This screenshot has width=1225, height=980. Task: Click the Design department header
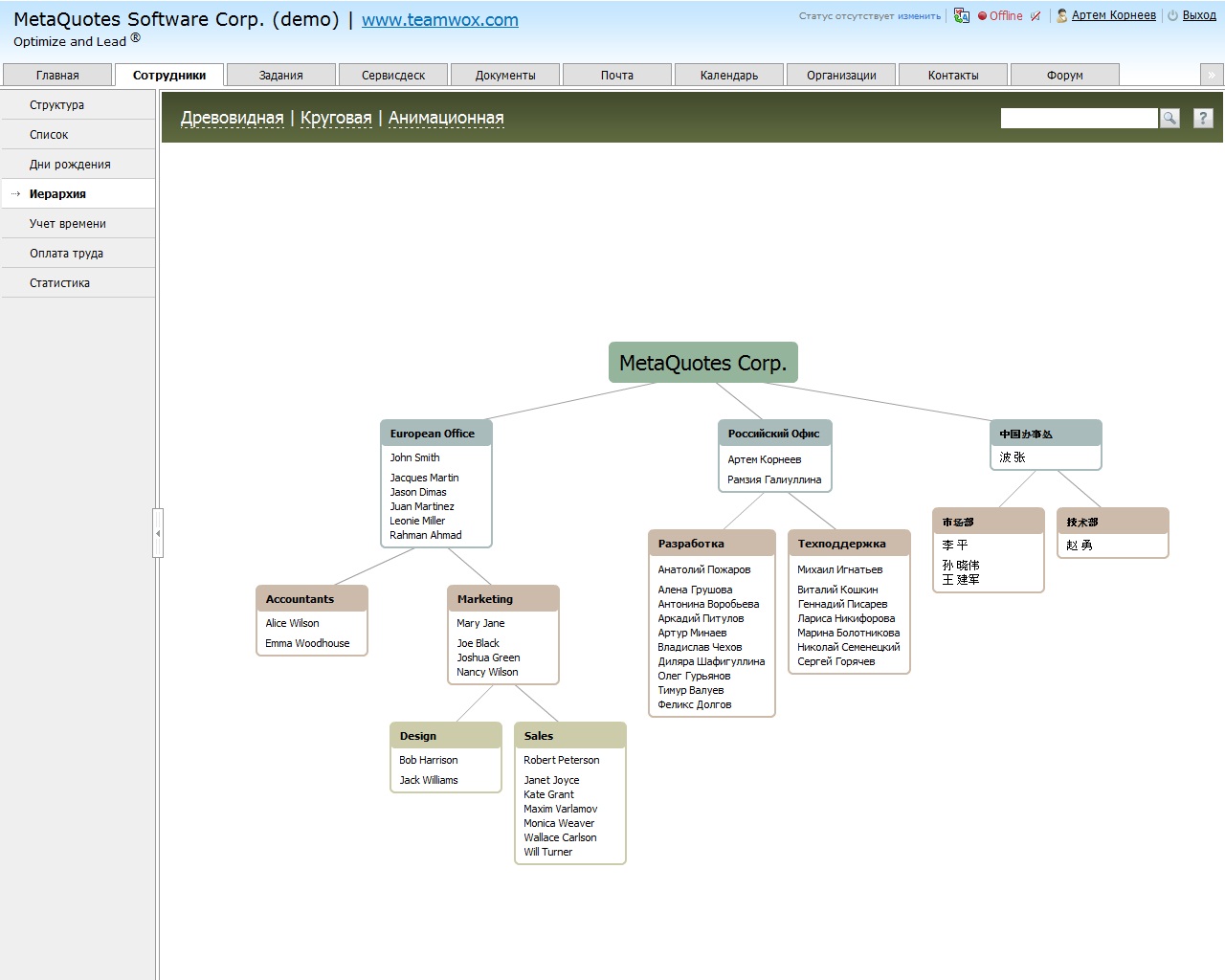pyautogui.click(x=446, y=736)
